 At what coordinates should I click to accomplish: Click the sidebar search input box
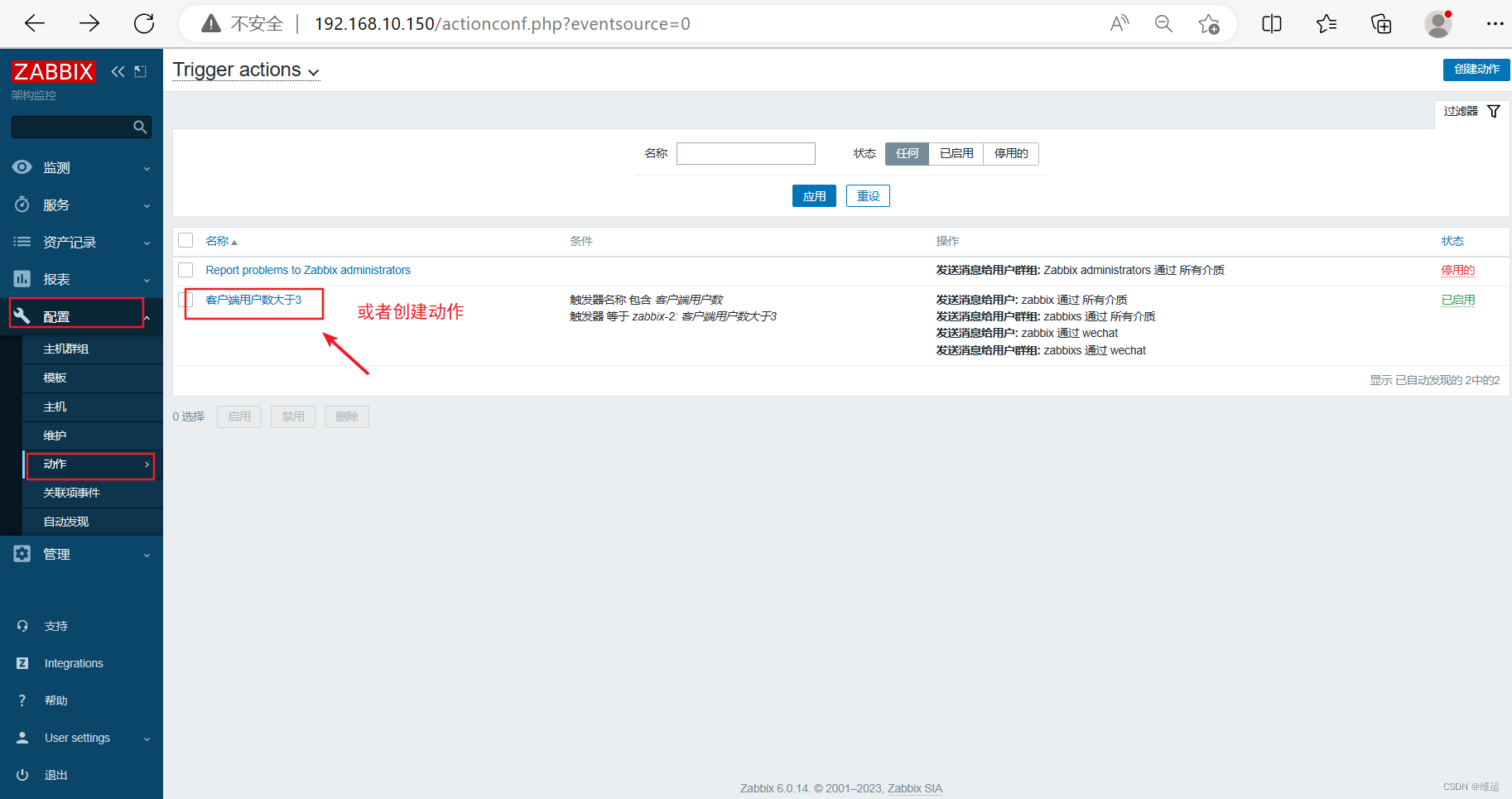(x=81, y=127)
